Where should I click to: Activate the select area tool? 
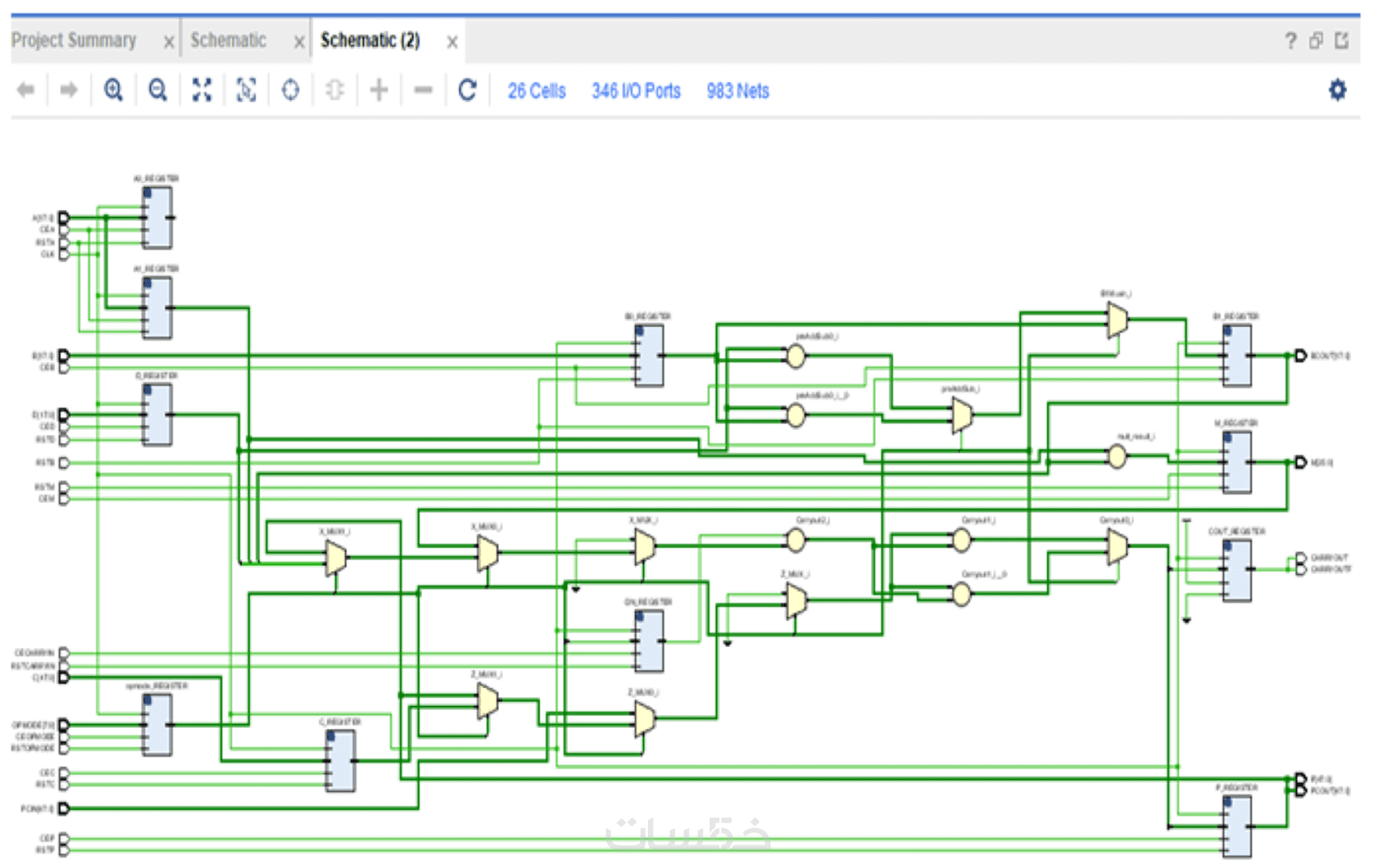245,90
